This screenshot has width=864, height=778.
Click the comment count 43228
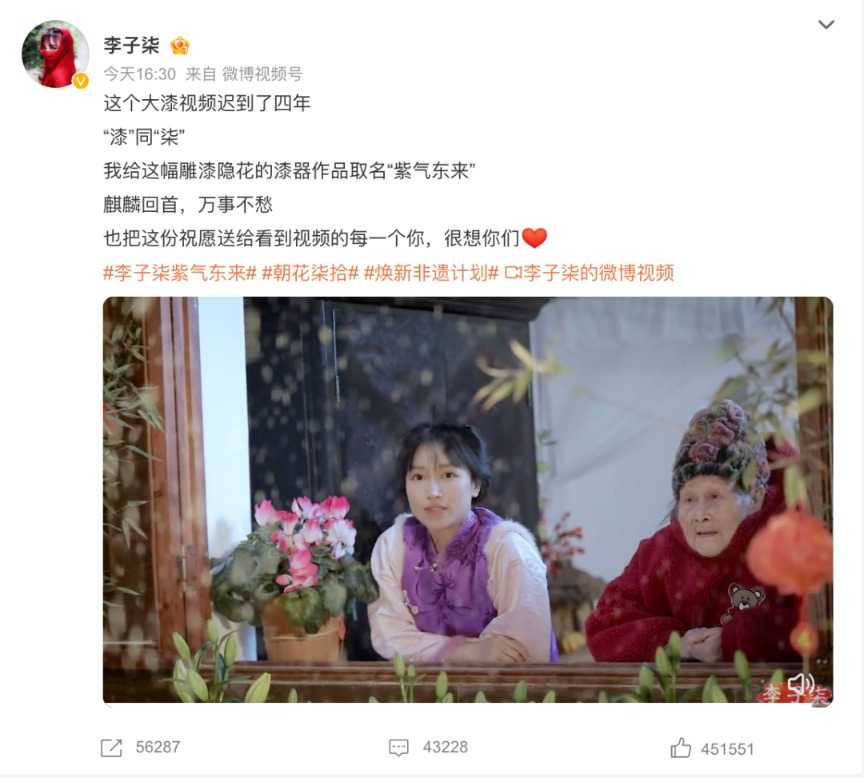[x=445, y=747]
